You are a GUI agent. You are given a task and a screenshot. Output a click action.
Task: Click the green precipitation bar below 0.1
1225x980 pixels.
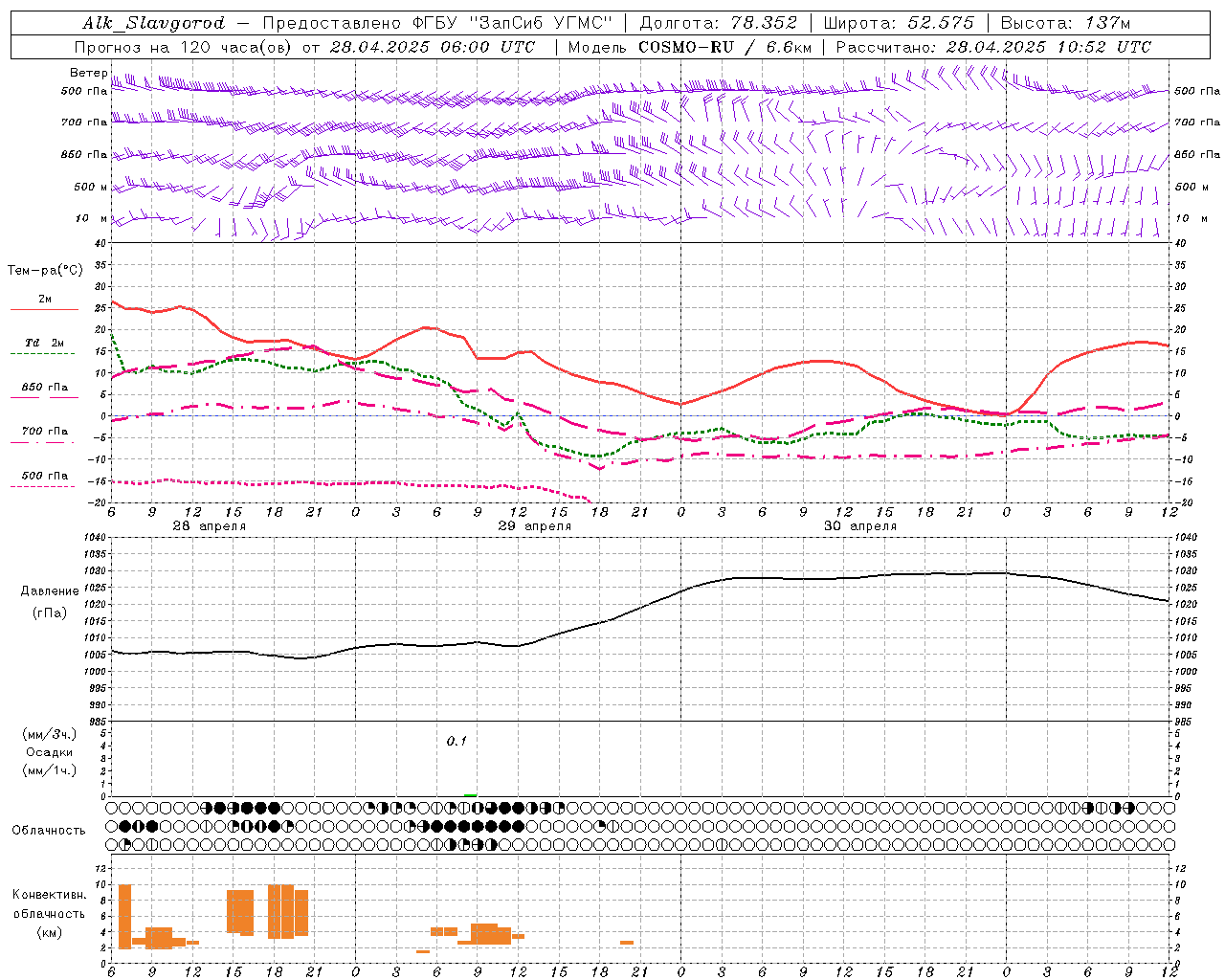[470, 794]
